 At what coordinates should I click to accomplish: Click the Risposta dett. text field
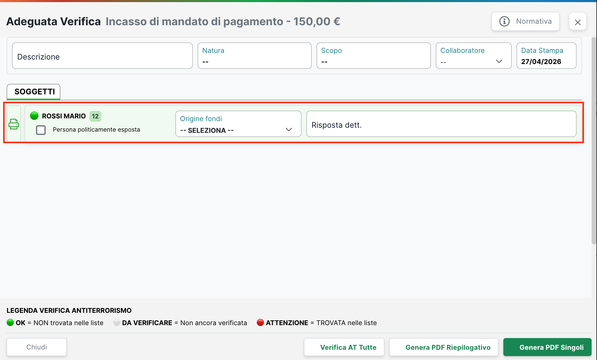click(441, 124)
